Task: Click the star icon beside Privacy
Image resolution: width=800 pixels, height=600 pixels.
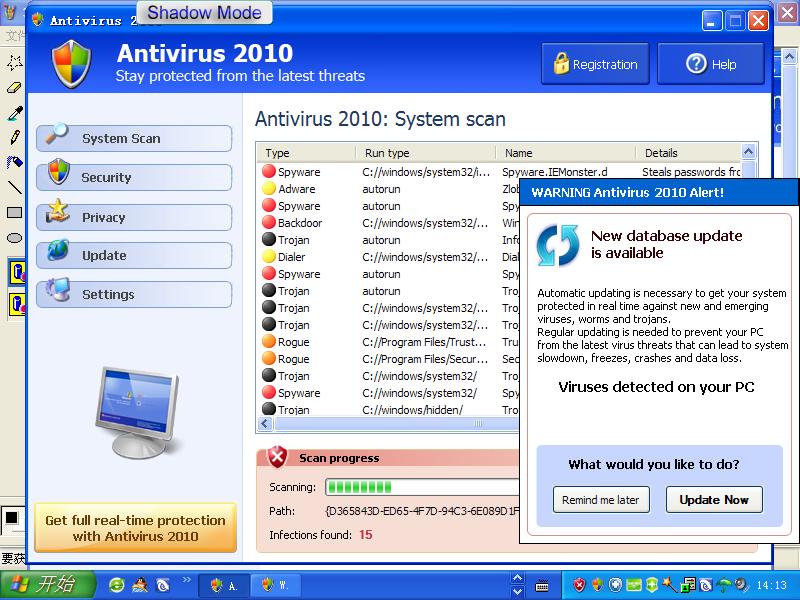Action: point(58,211)
